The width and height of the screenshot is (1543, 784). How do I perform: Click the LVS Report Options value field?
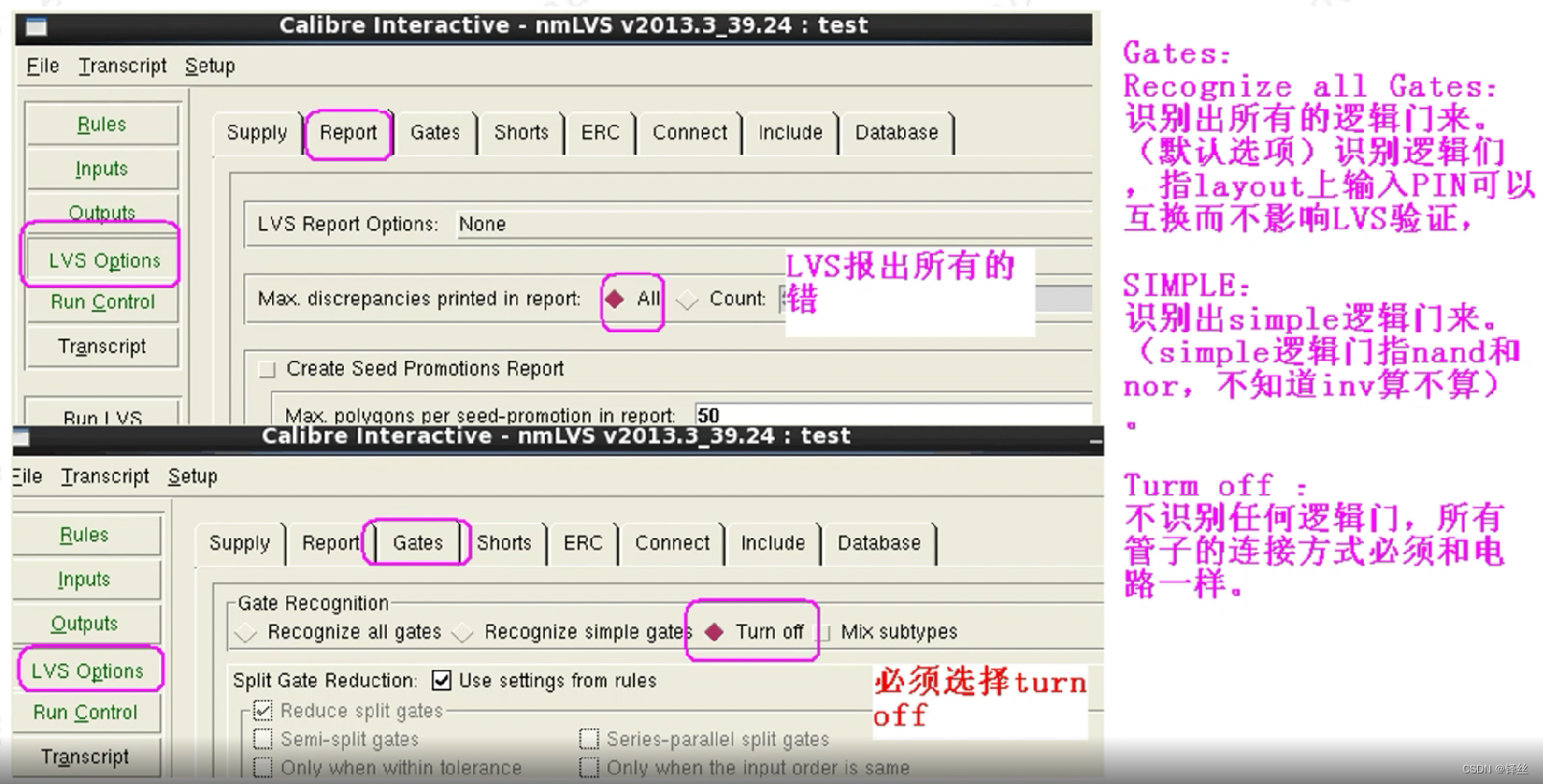[774, 224]
